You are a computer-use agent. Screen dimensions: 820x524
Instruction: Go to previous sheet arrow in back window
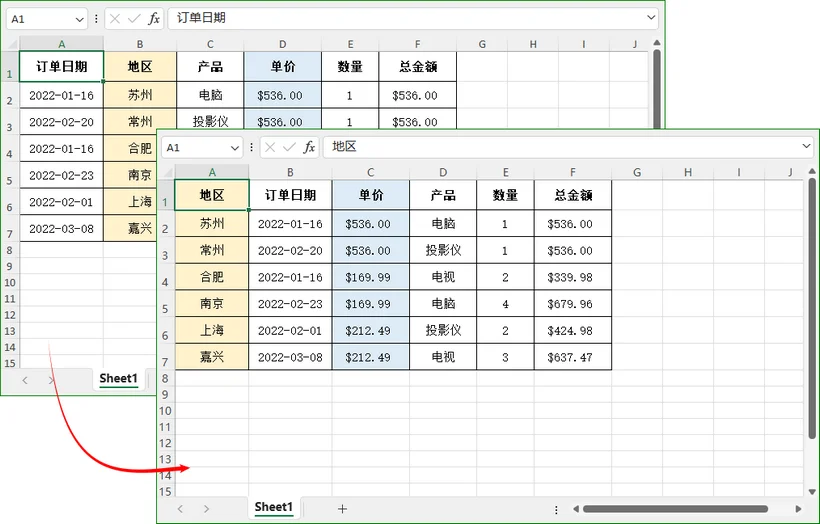[25, 380]
